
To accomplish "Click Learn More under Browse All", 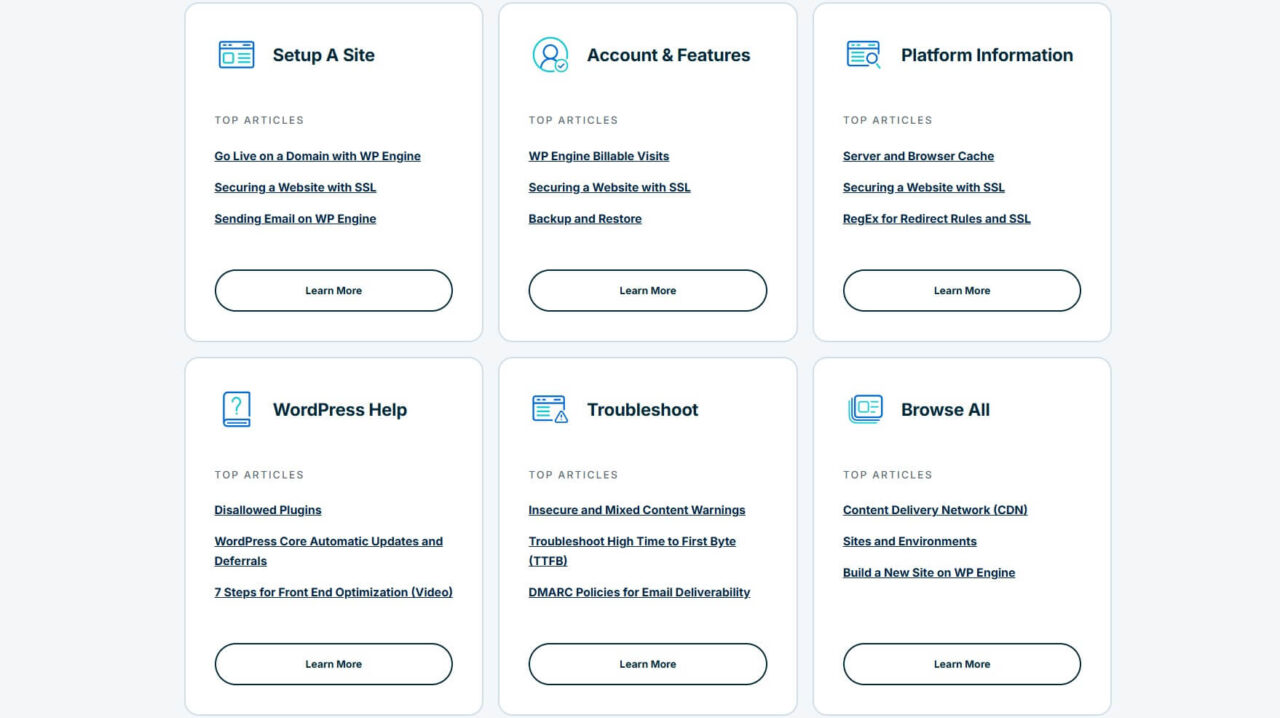I will coord(962,664).
